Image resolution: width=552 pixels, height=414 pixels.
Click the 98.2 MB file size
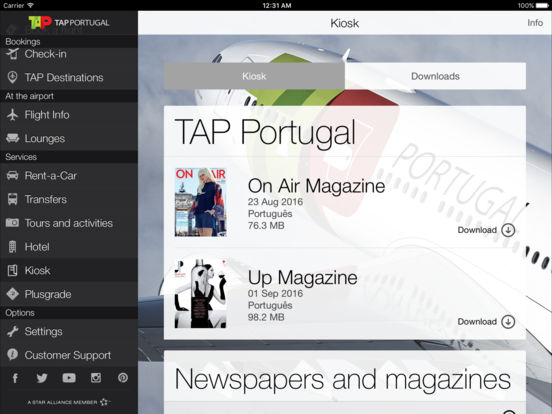pos(266,317)
